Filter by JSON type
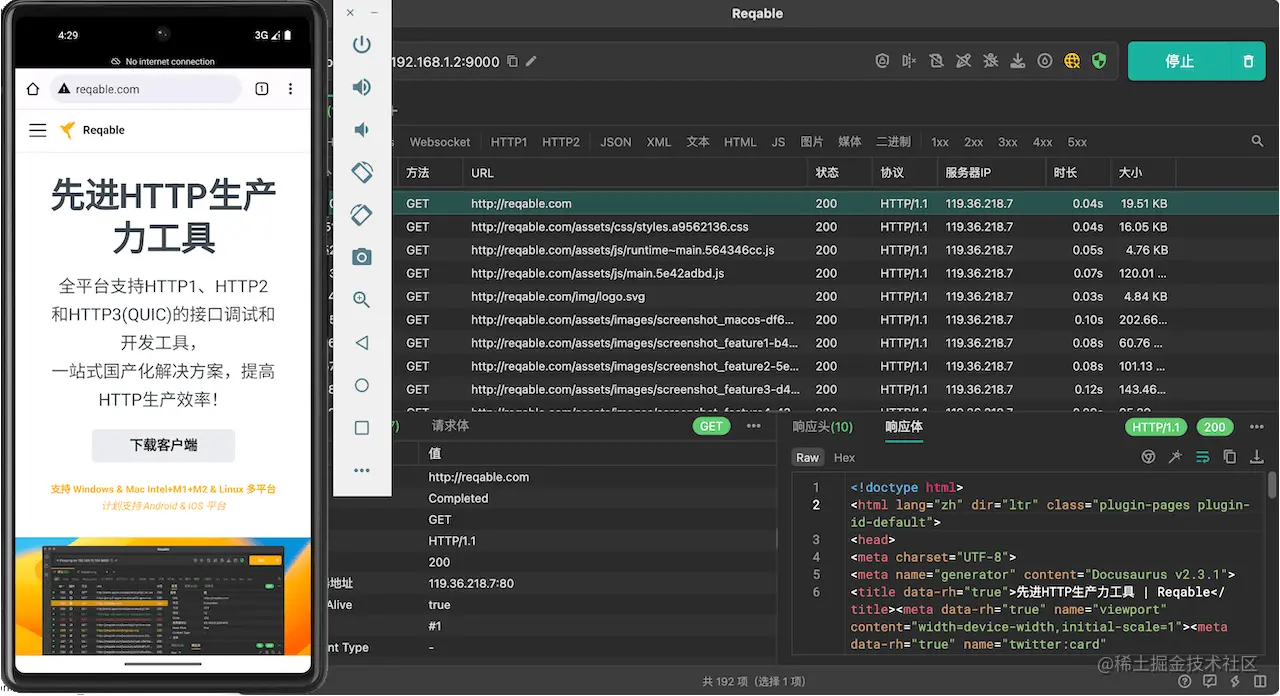This screenshot has width=1280, height=696. (616, 142)
